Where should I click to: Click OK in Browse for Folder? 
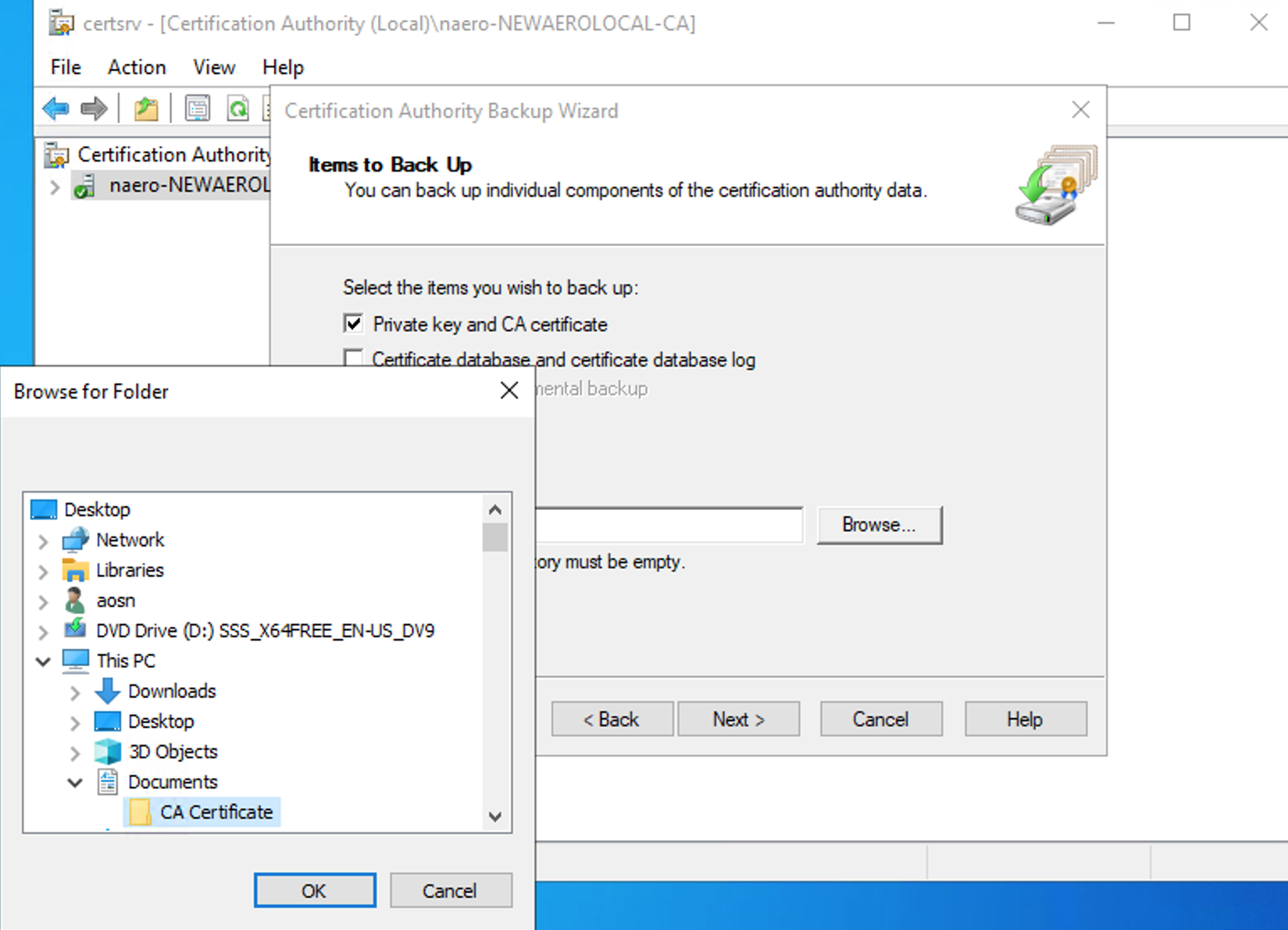coord(314,890)
